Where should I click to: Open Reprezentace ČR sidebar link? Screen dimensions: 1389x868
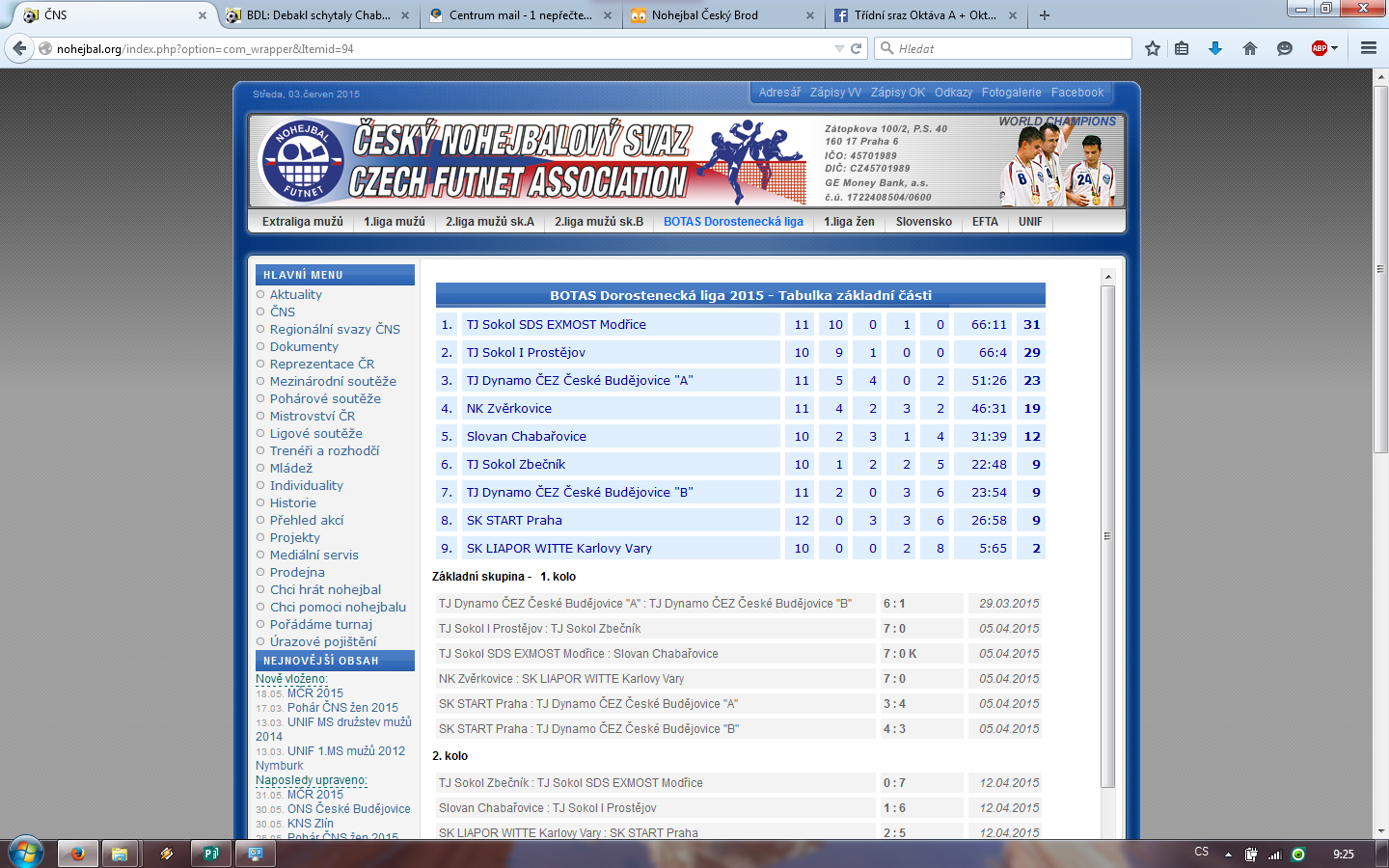point(322,365)
